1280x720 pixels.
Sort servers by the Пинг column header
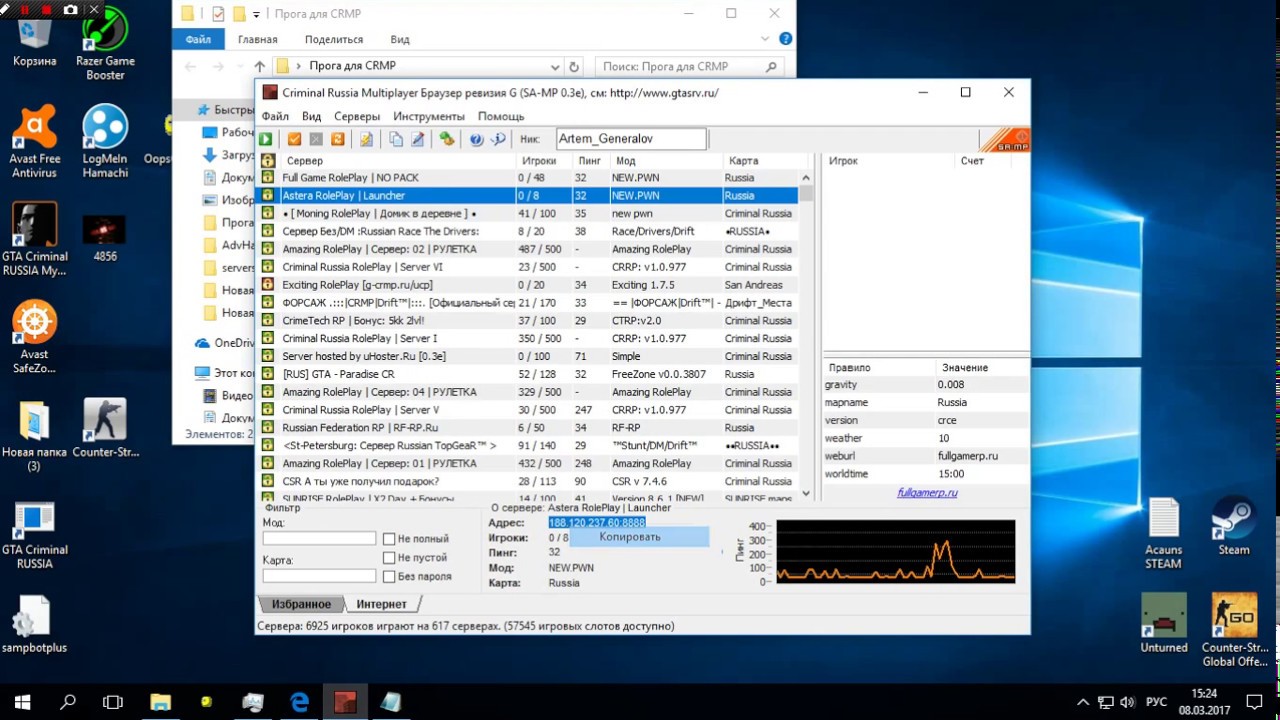click(590, 161)
